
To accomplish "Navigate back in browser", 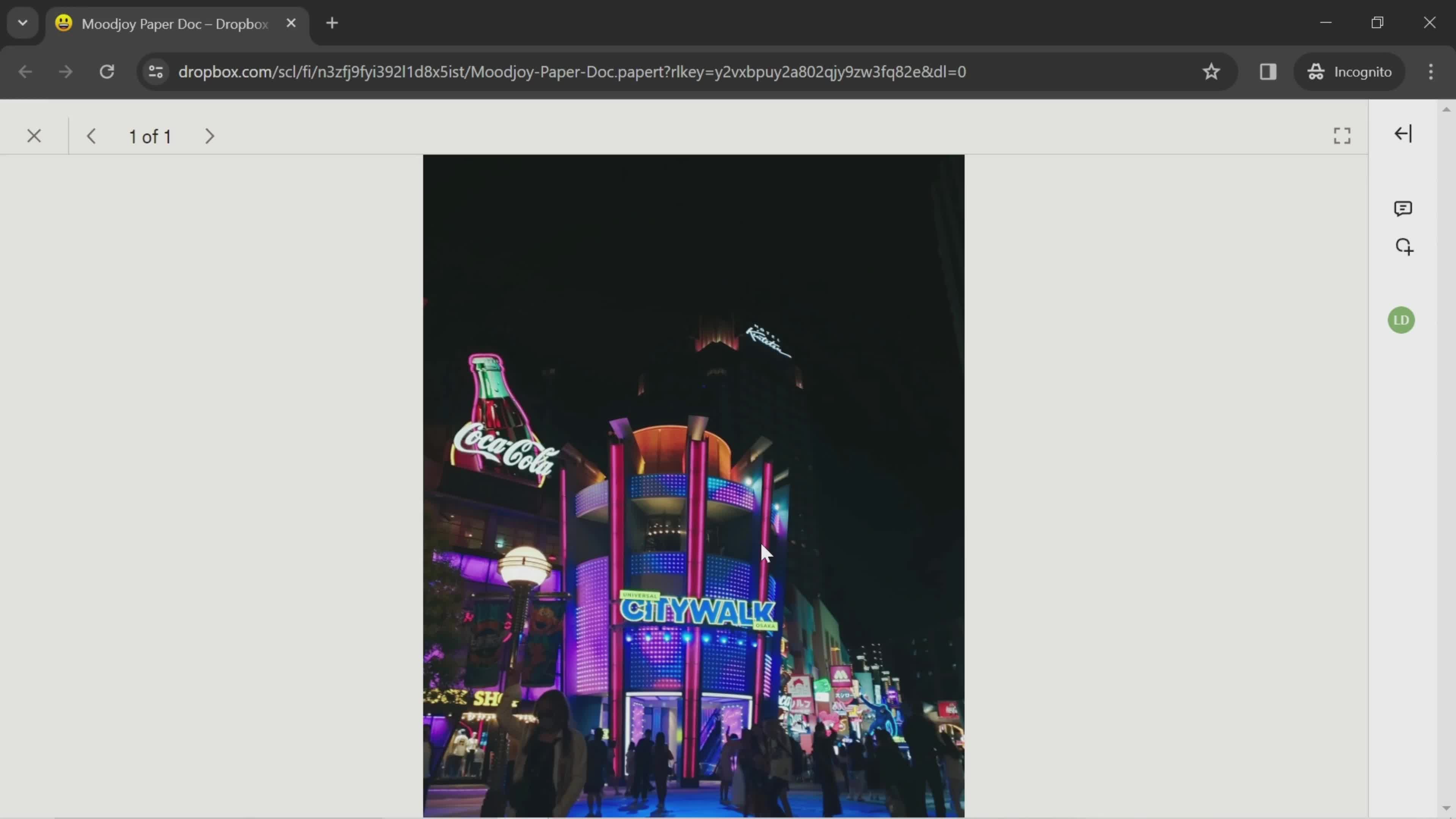I will point(25,72).
